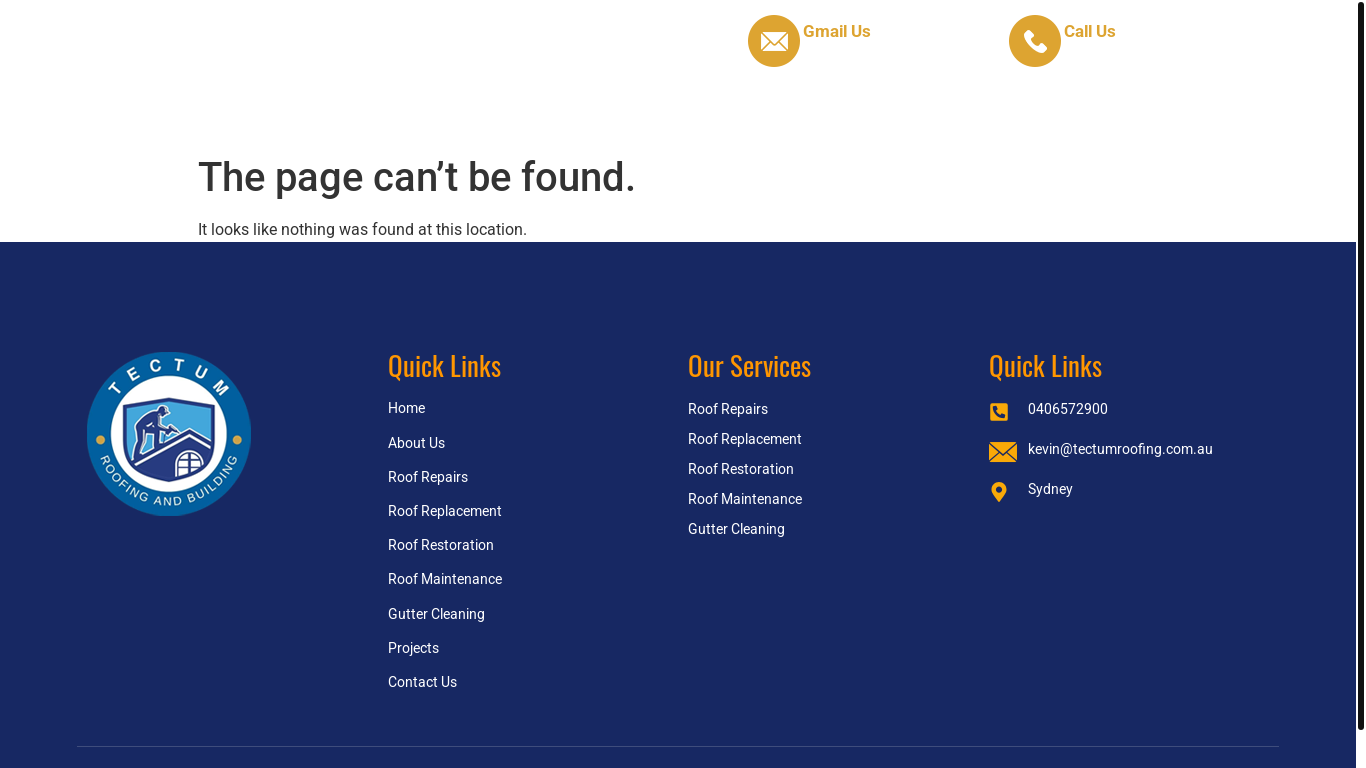Open Roof Repairs in Quick Links
Viewport: 1366px width, 768px height.
click(x=428, y=477)
